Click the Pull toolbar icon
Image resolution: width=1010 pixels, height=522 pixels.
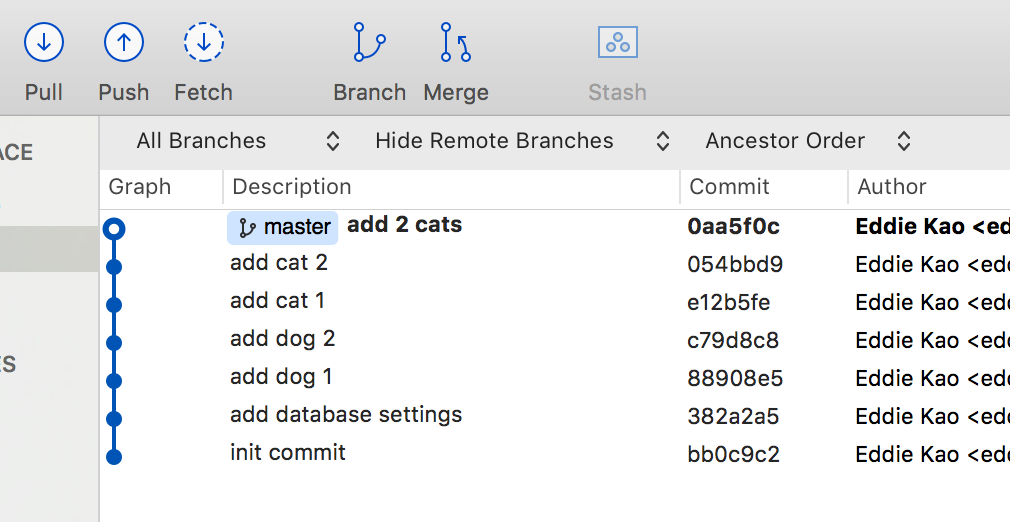(44, 43)
